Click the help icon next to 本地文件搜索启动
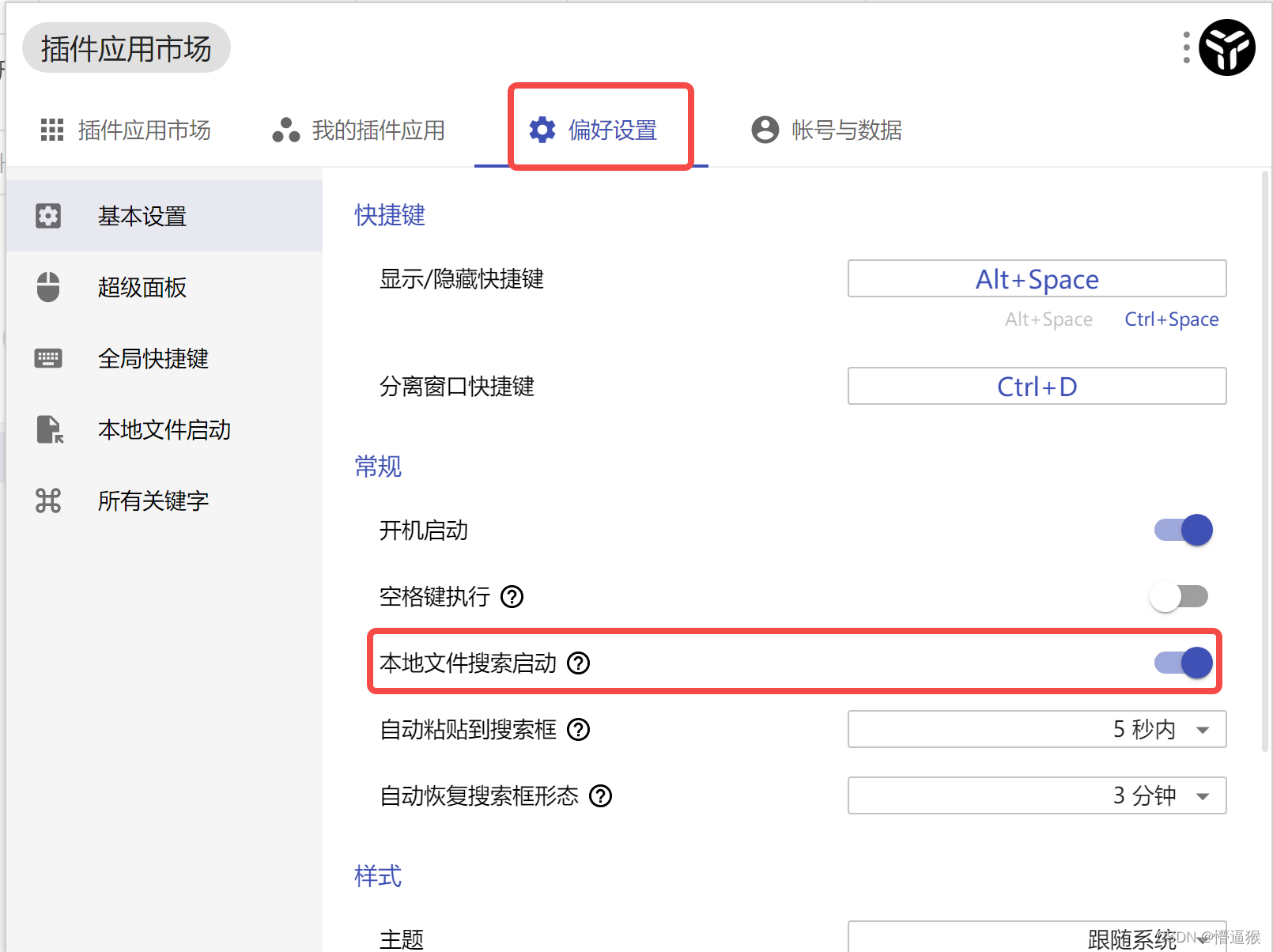Viewport: 1273px width, 952px height. tap(579, 663)
